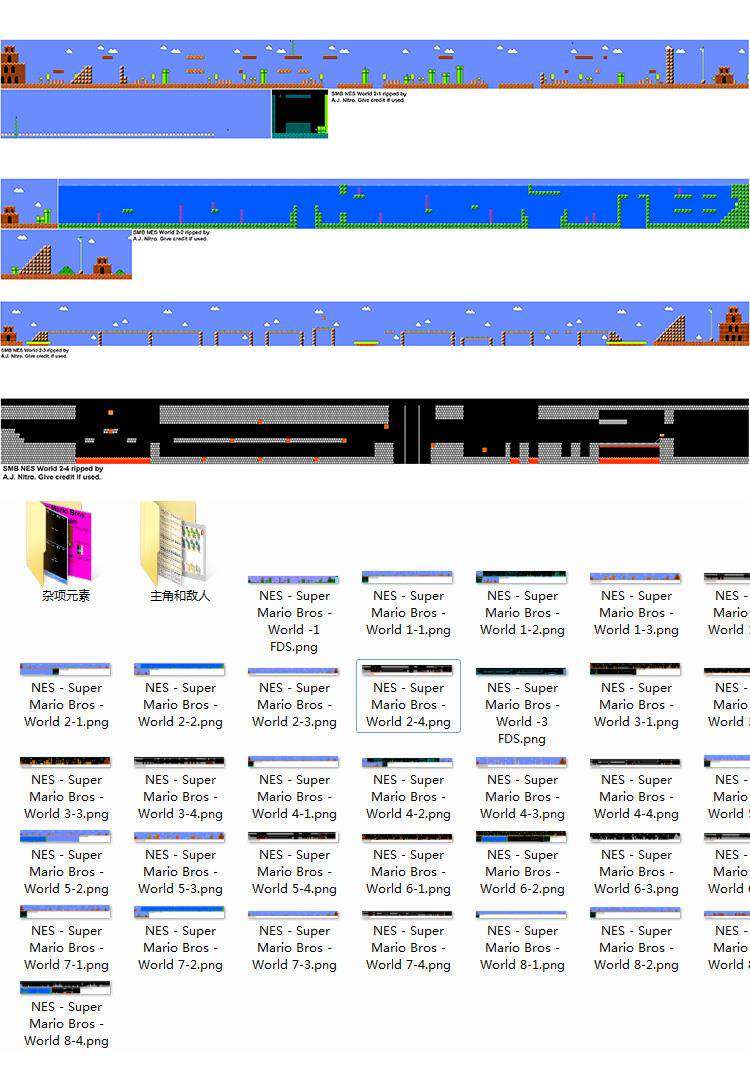Select the World 2-1.png file
The image size is (750, 1071).
66,696
